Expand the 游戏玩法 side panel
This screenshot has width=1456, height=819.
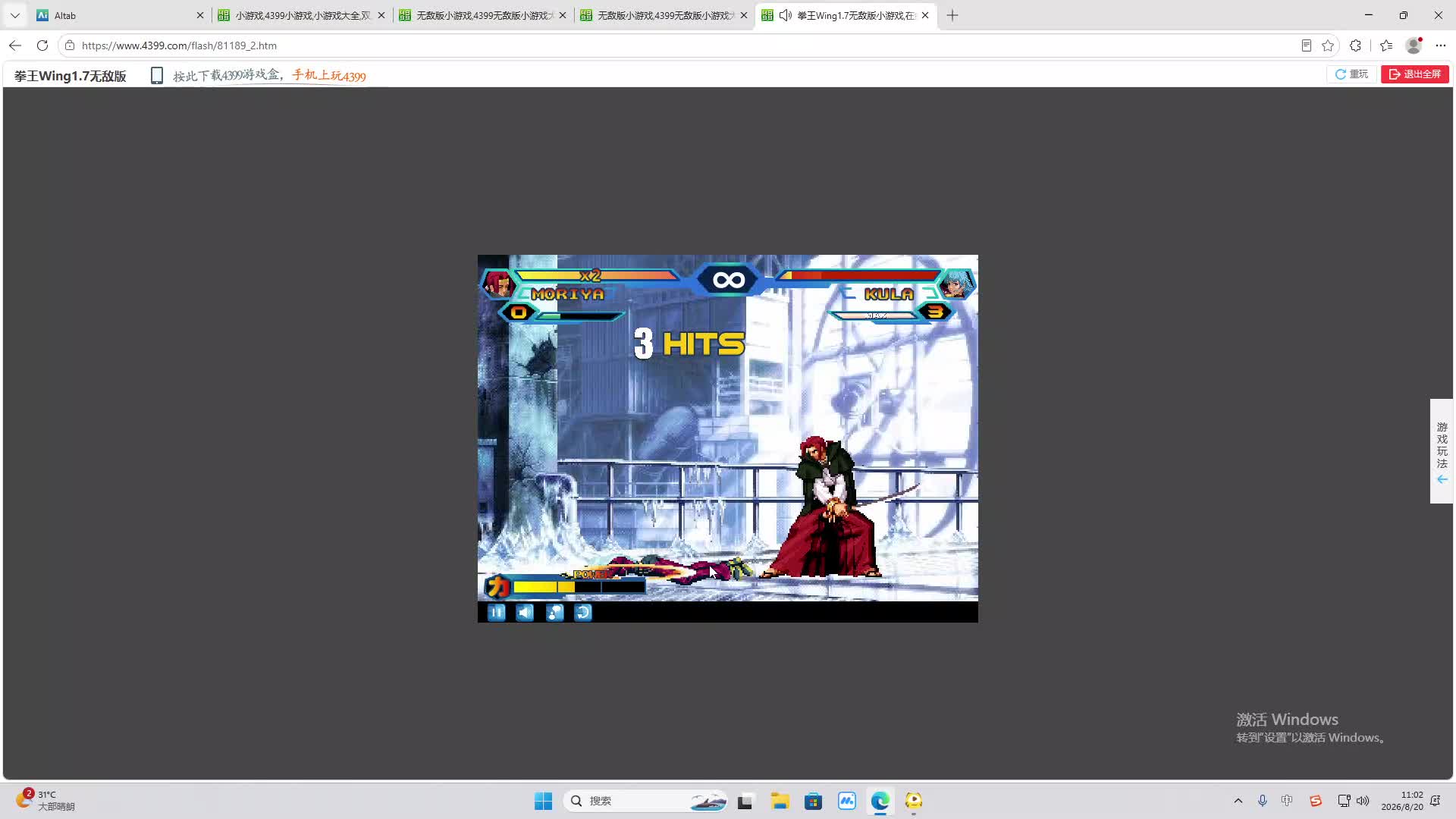coord(1442,451)
